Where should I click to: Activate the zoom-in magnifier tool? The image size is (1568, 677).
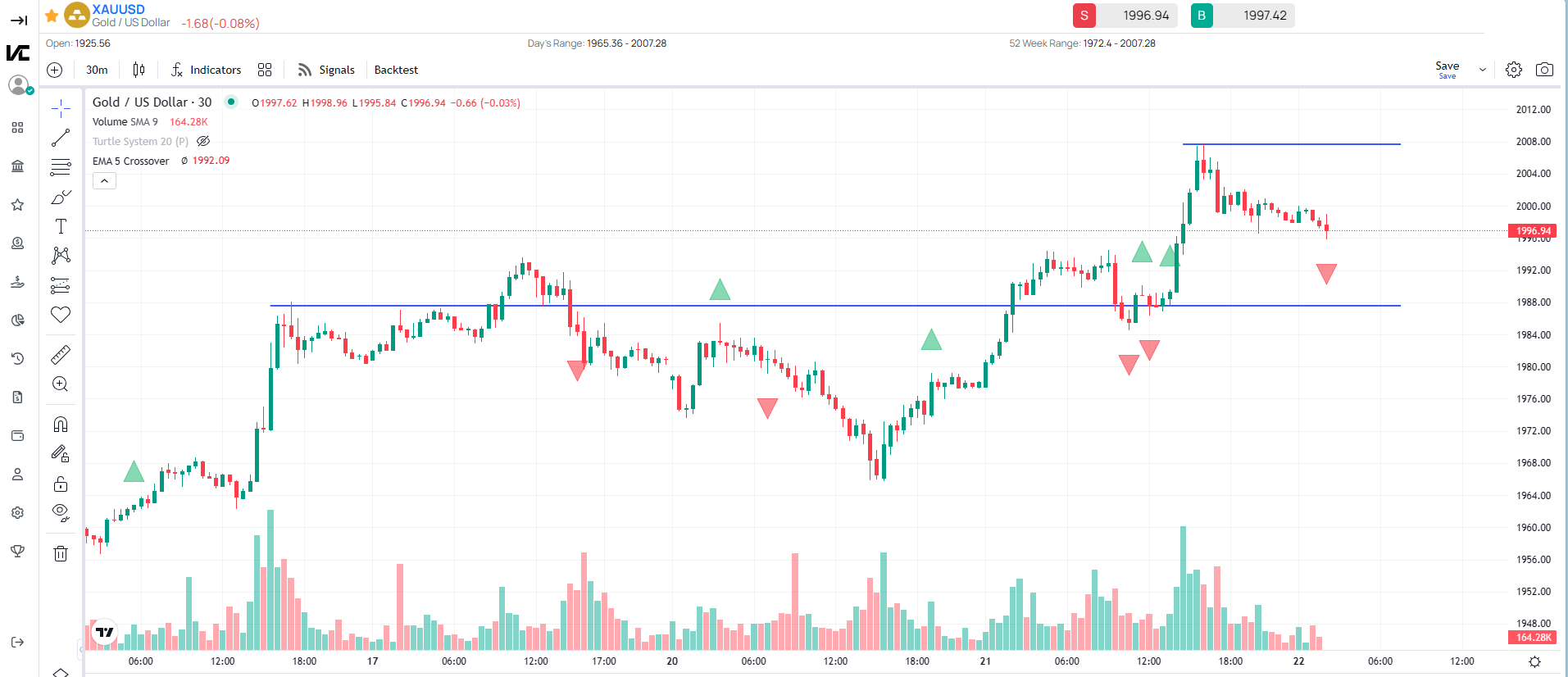pos(61,384)
